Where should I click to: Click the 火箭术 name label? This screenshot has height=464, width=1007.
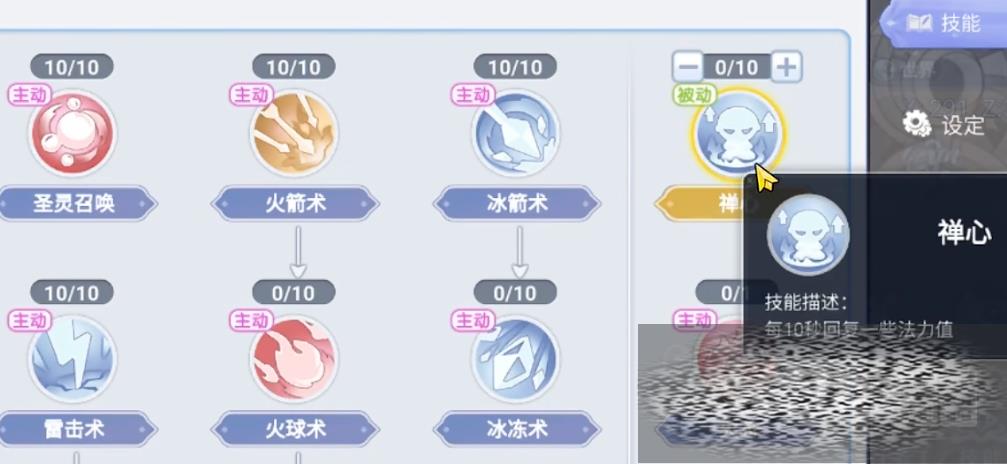295,204
